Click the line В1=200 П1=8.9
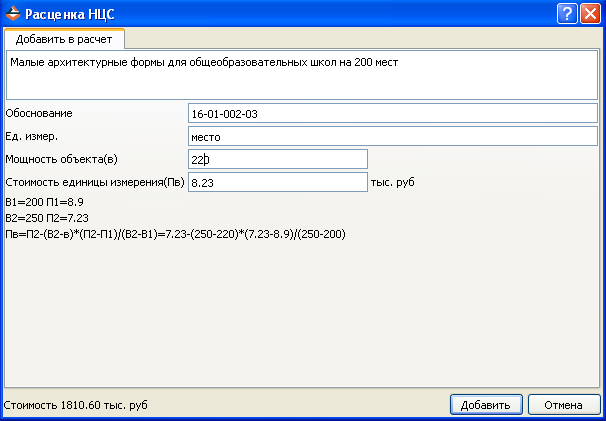Viewport: 606px width, 421px height. [51, 201]
